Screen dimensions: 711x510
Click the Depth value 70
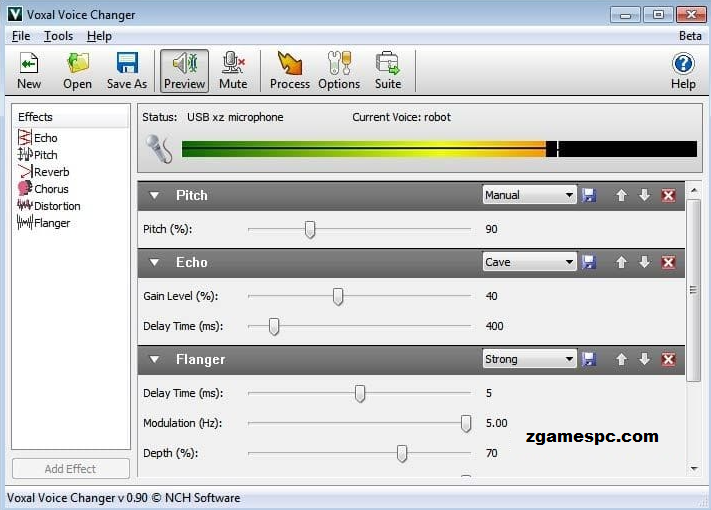click(492, 453)
